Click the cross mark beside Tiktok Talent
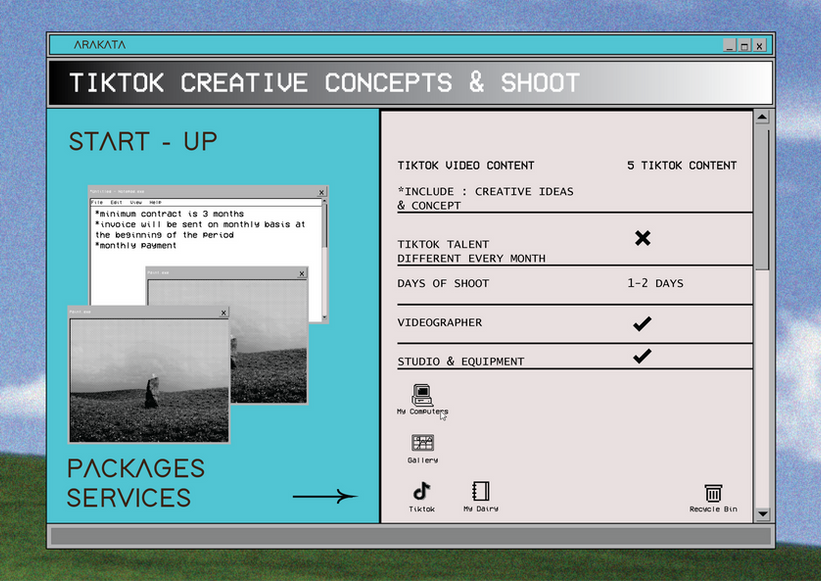The height and width of the screenshot is (581, 821). 642,238
